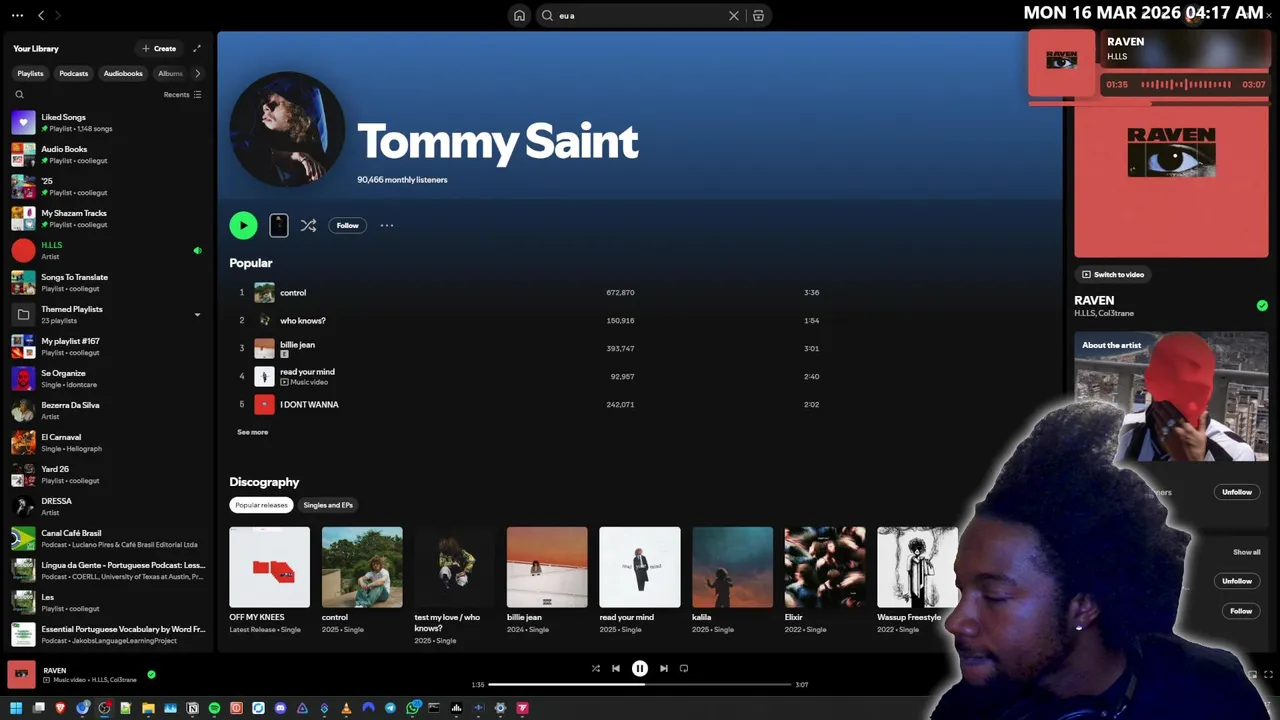This screenshot has height=720, width=1280.
Task: Skip to previous track in player bar
Action: [616, 668]
